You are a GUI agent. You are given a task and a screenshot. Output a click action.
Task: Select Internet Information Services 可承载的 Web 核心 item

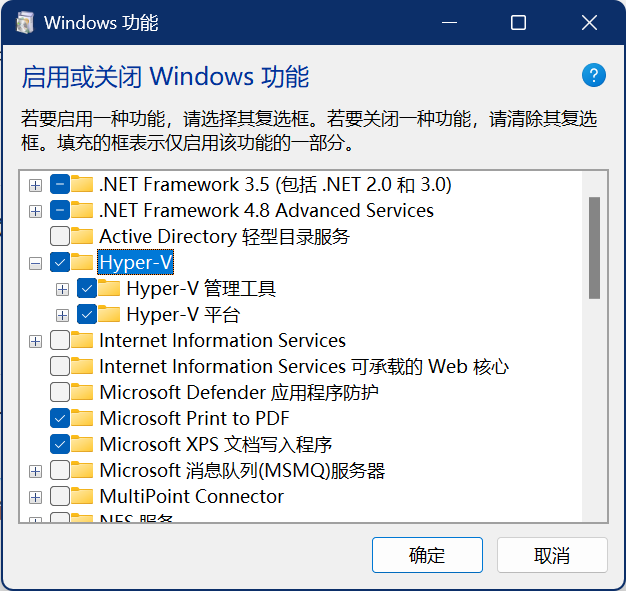tap(304, 367)
